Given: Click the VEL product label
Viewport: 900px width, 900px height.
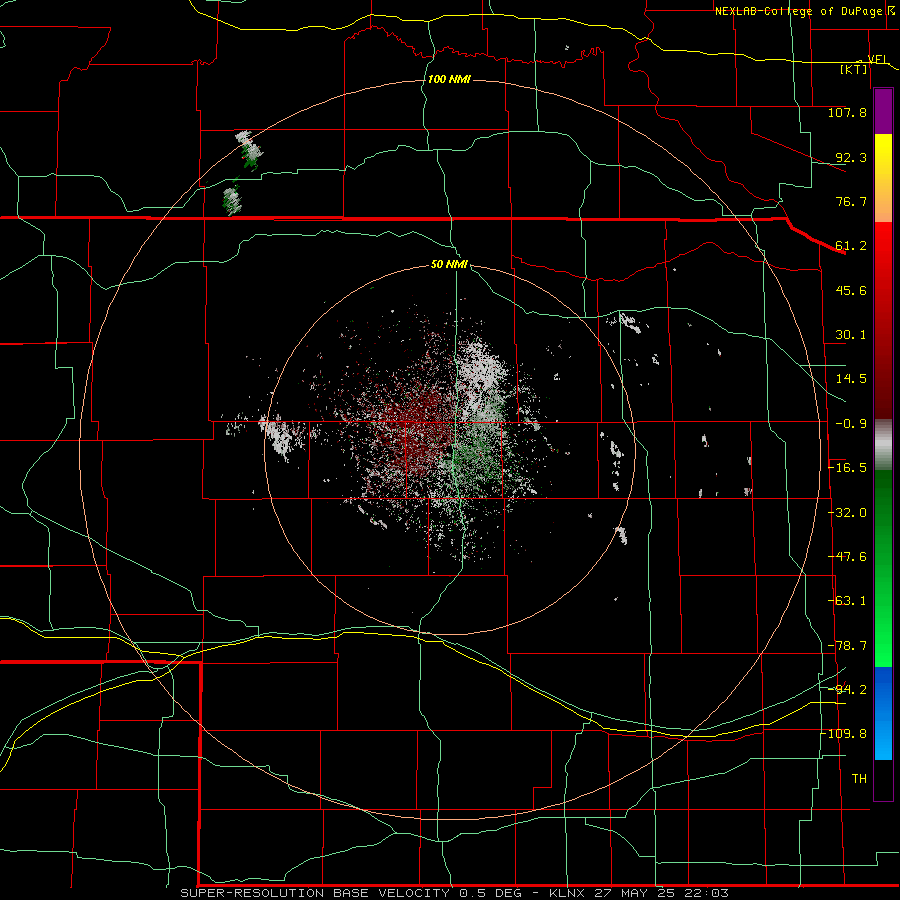Looking at the screenshot, I should coord(877,59).
